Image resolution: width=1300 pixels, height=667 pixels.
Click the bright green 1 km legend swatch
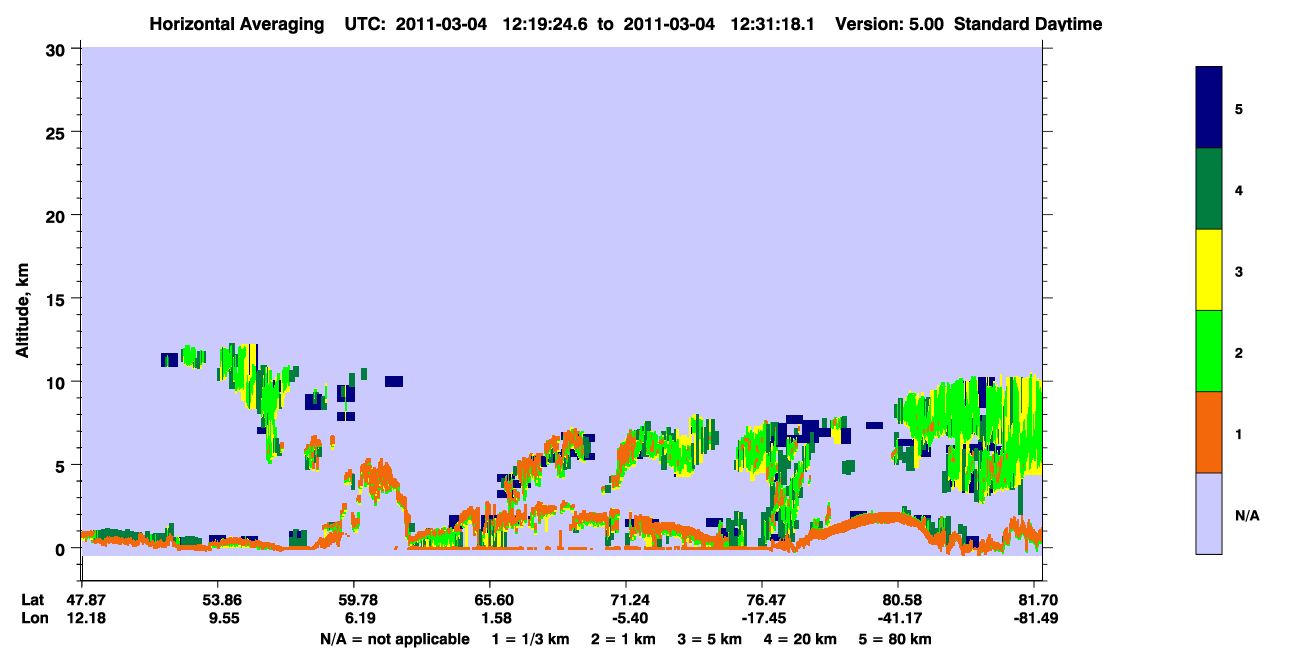1209,351
